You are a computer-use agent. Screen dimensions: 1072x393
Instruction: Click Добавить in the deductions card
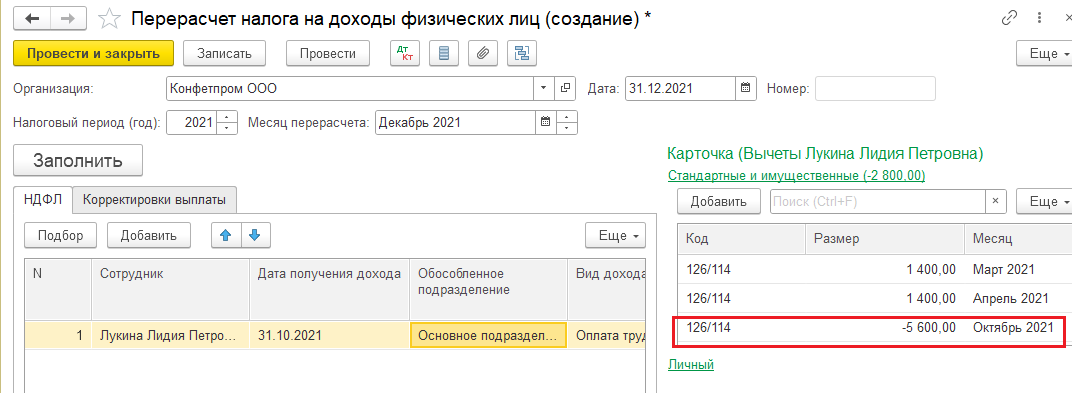719,201
